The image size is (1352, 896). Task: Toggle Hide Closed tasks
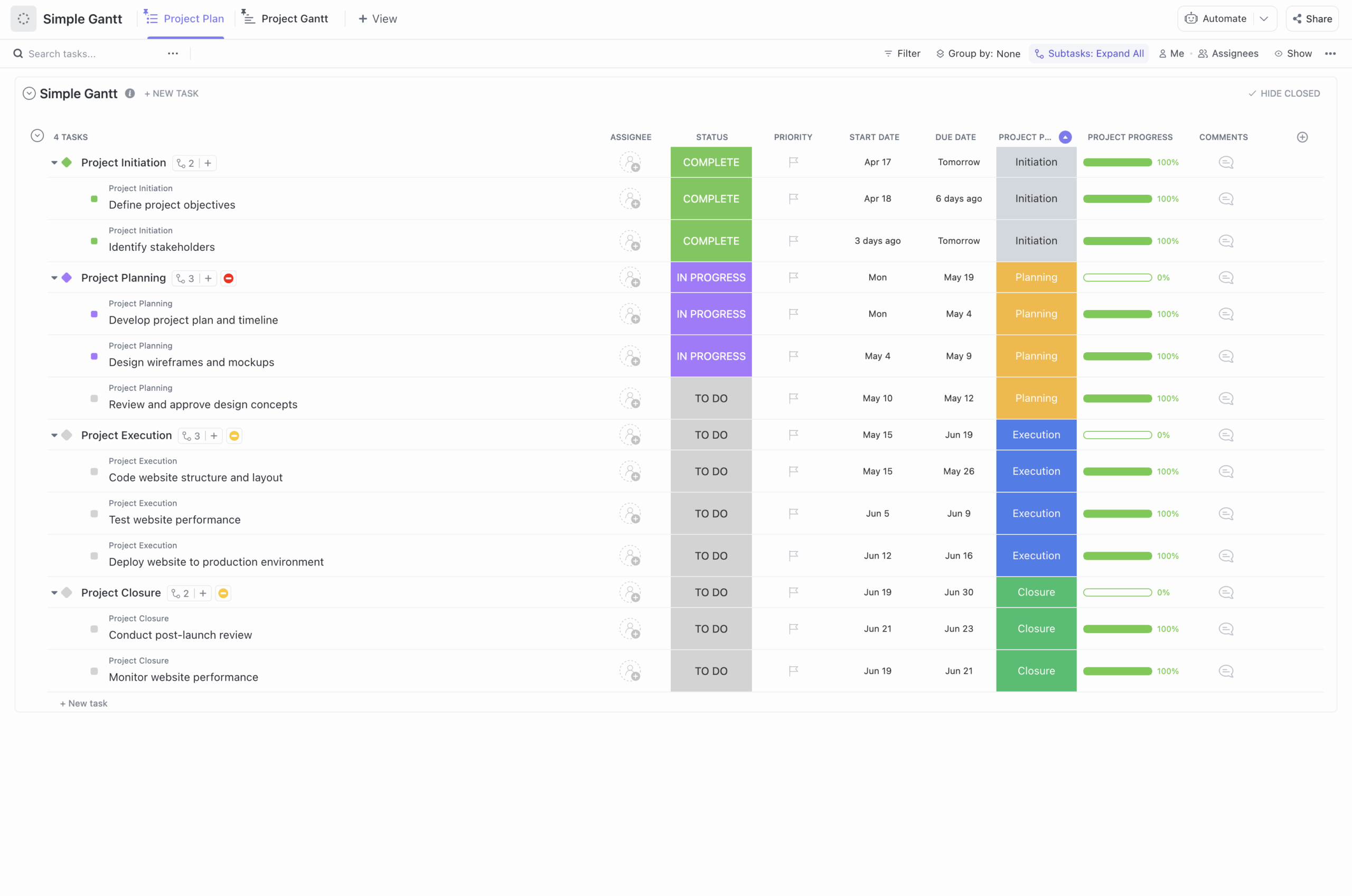pyautogui.click(x=1284, y=93)
